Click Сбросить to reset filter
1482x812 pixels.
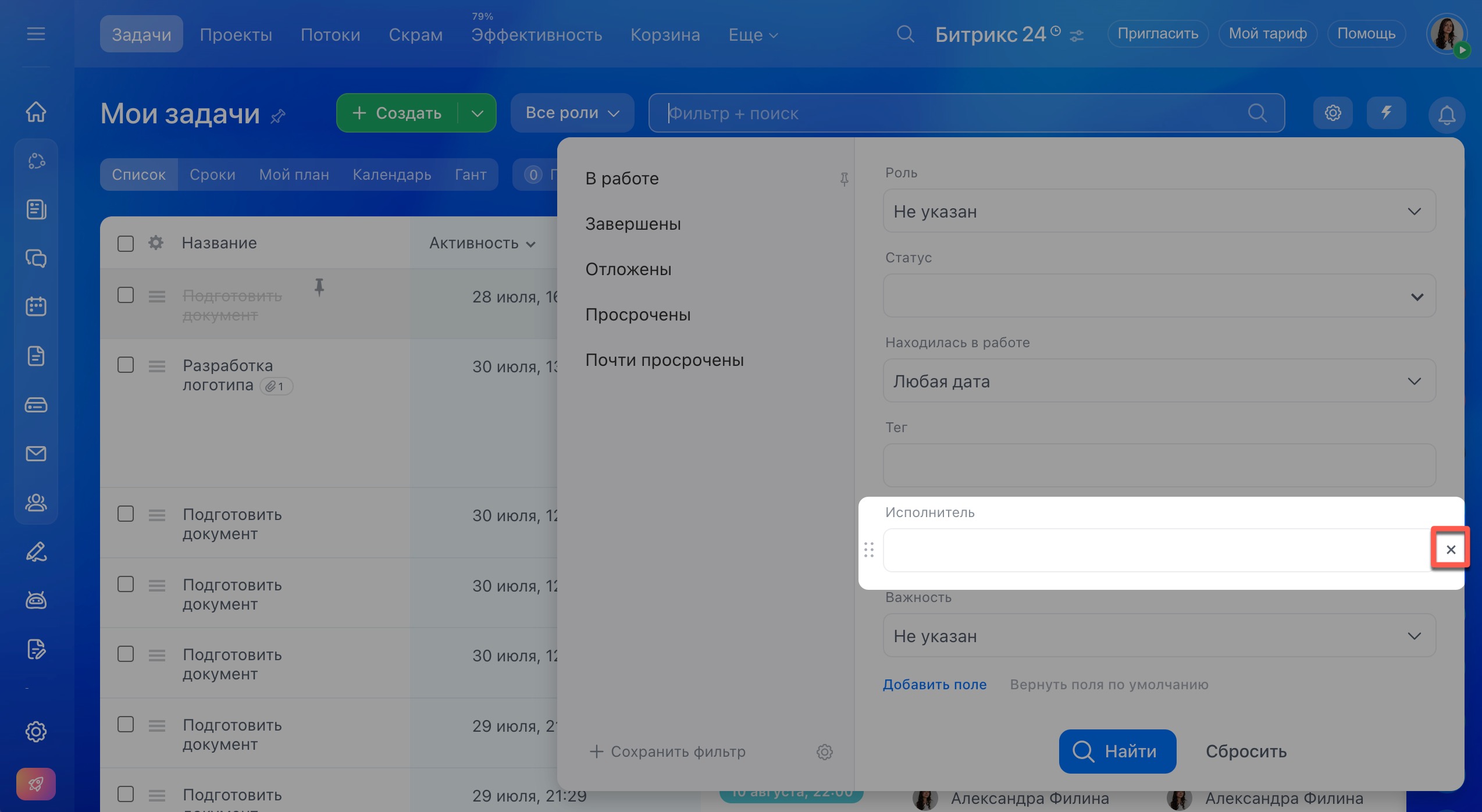pos(1246,752)
